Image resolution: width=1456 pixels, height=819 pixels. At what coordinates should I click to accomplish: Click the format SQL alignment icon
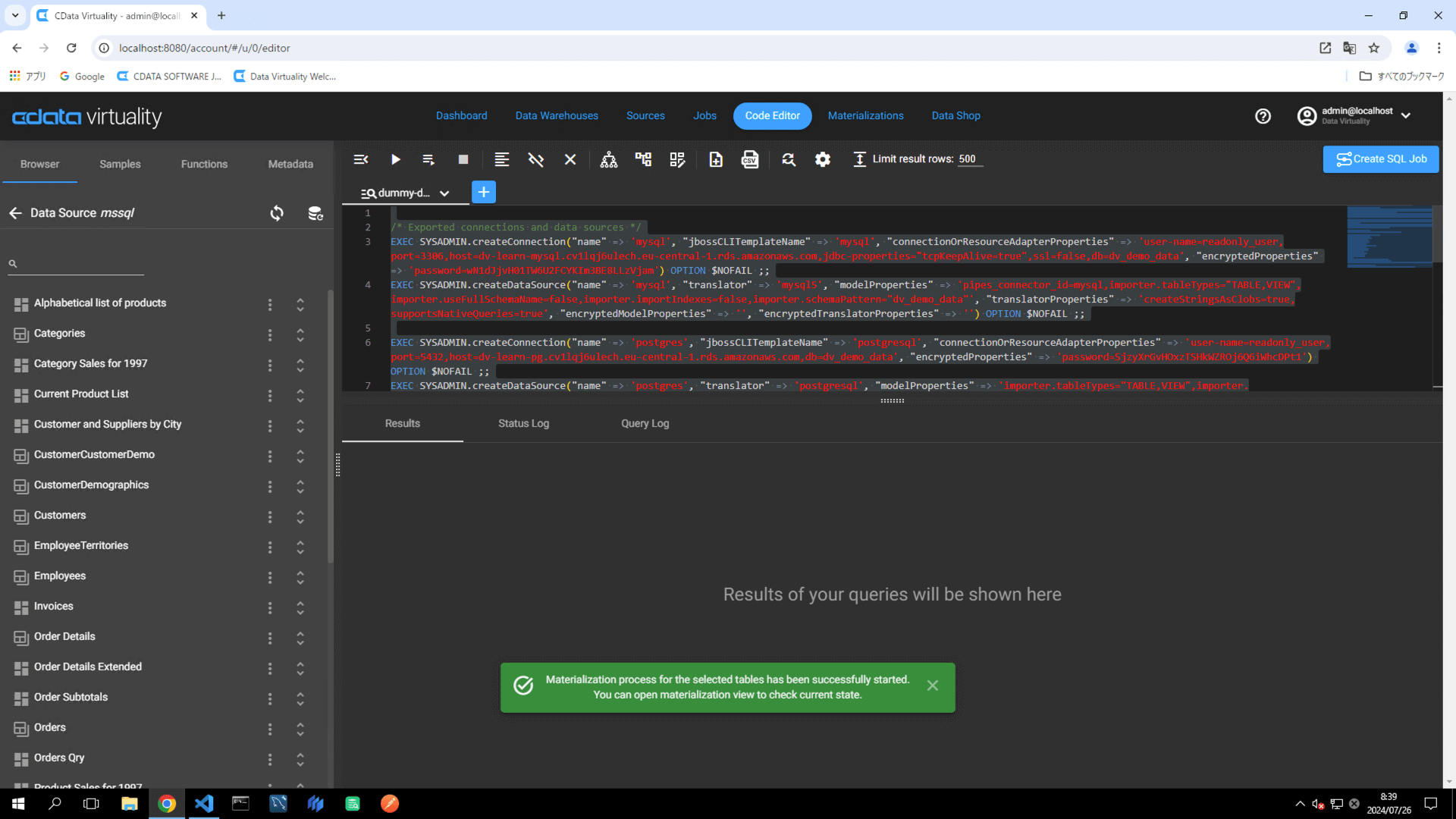click(x=501, y=159)
